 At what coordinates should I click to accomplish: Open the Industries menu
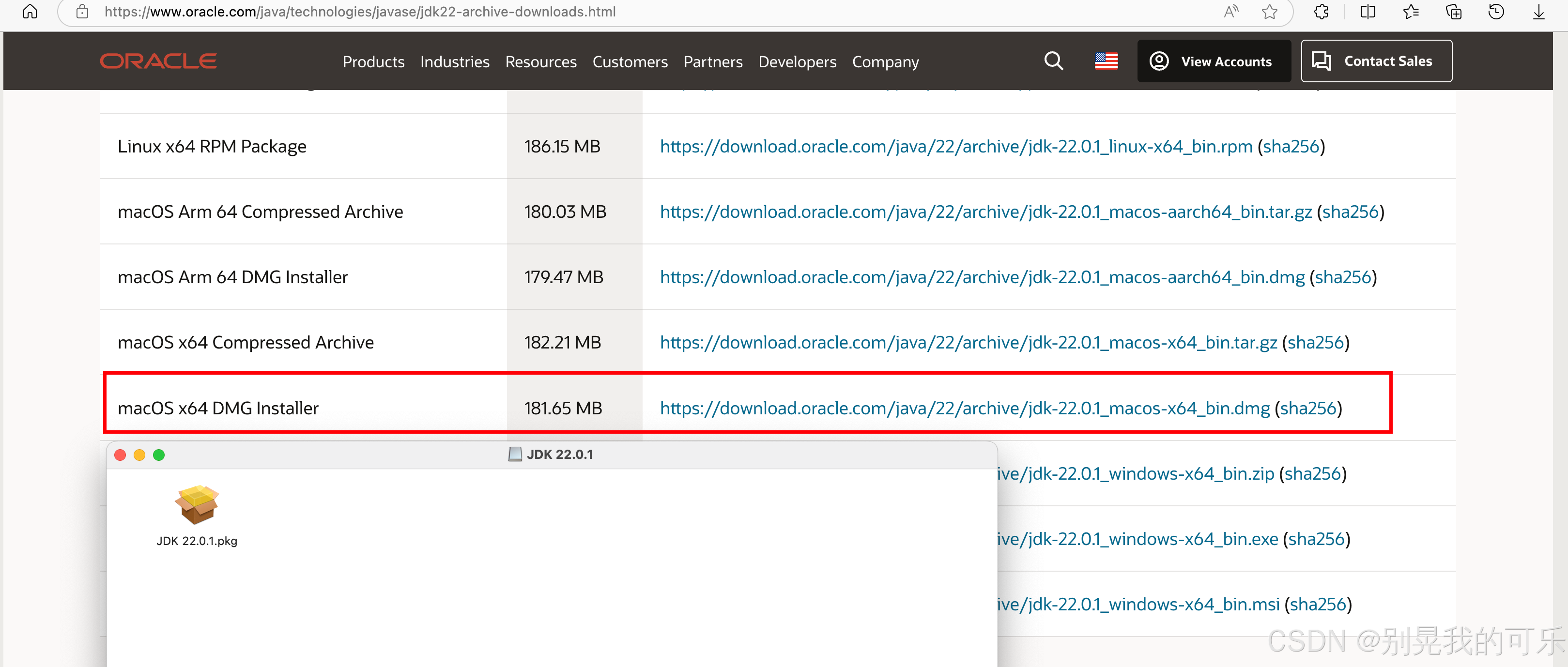455,61
